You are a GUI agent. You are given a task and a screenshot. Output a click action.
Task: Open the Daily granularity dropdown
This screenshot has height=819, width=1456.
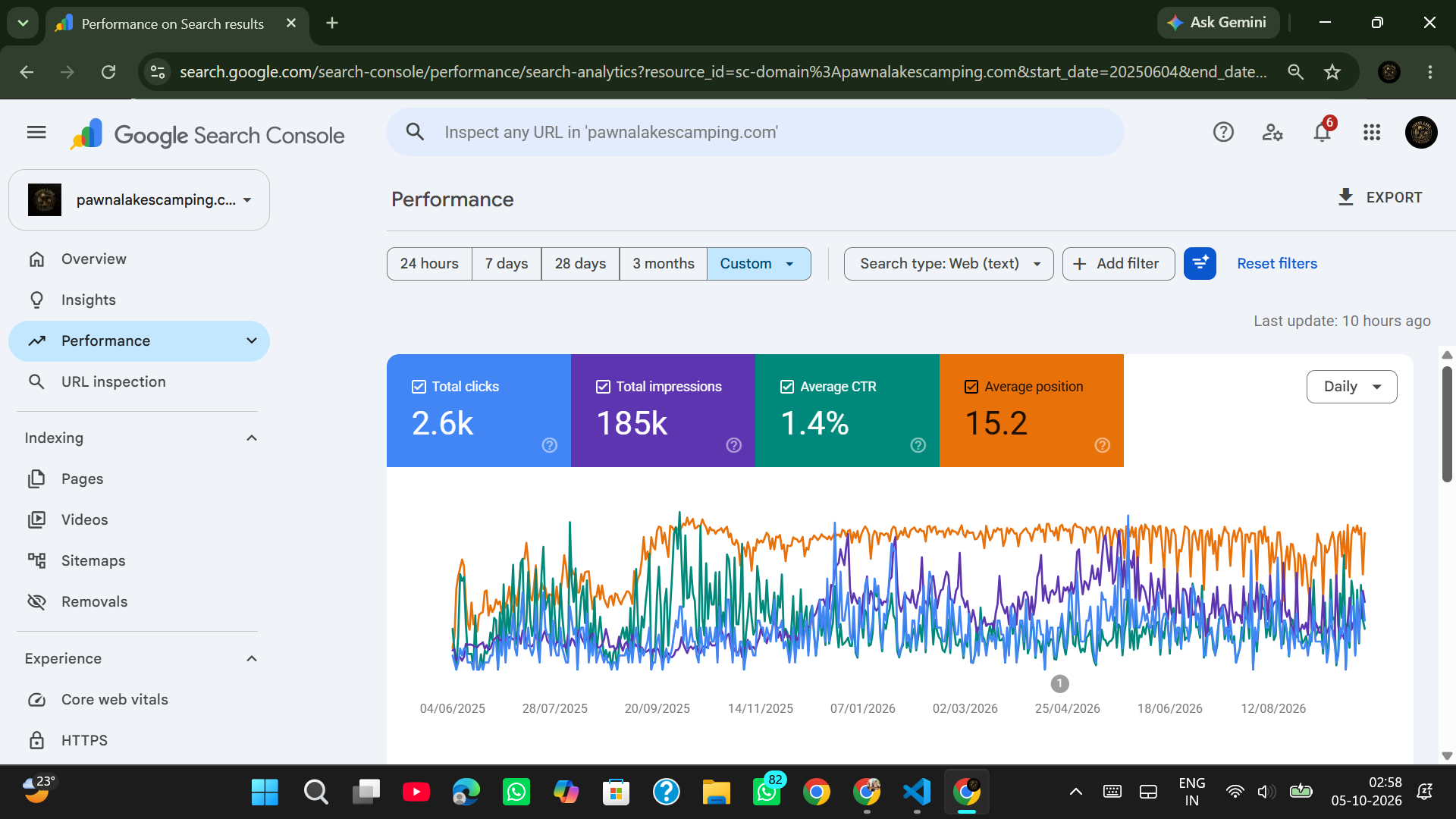point(1352,387)
